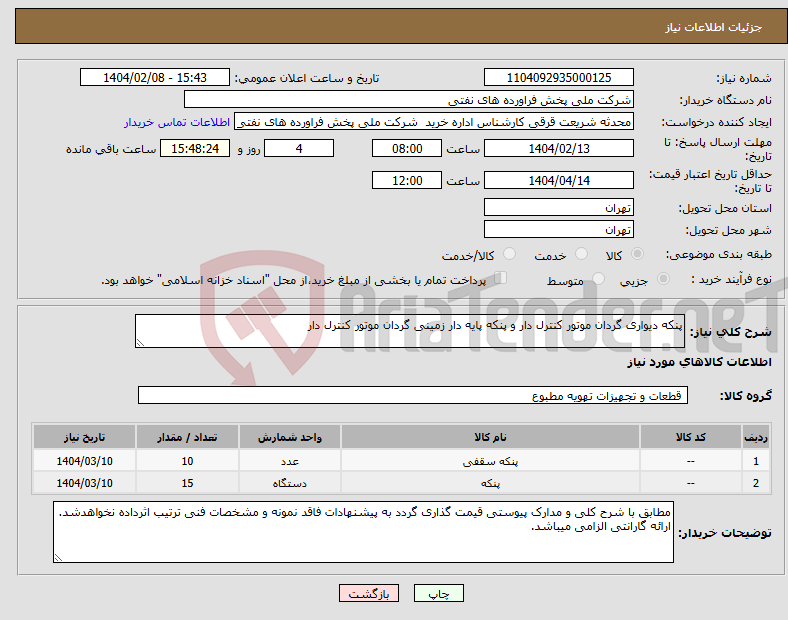Click the request creator field محدثه شریعت قرقی
The height and width of the screenshot is (620, 788).
(434, 122)
